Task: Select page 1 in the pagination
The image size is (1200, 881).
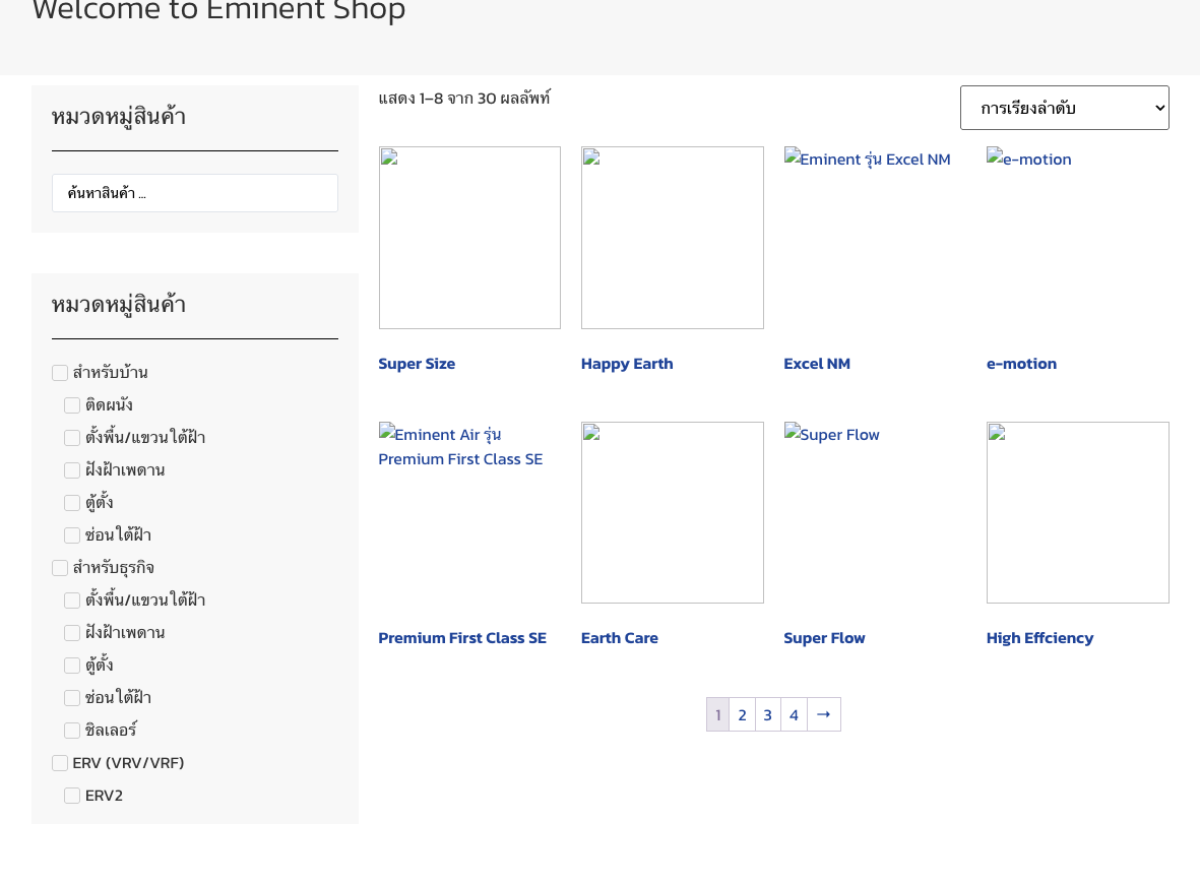Action: coord(718,715)
